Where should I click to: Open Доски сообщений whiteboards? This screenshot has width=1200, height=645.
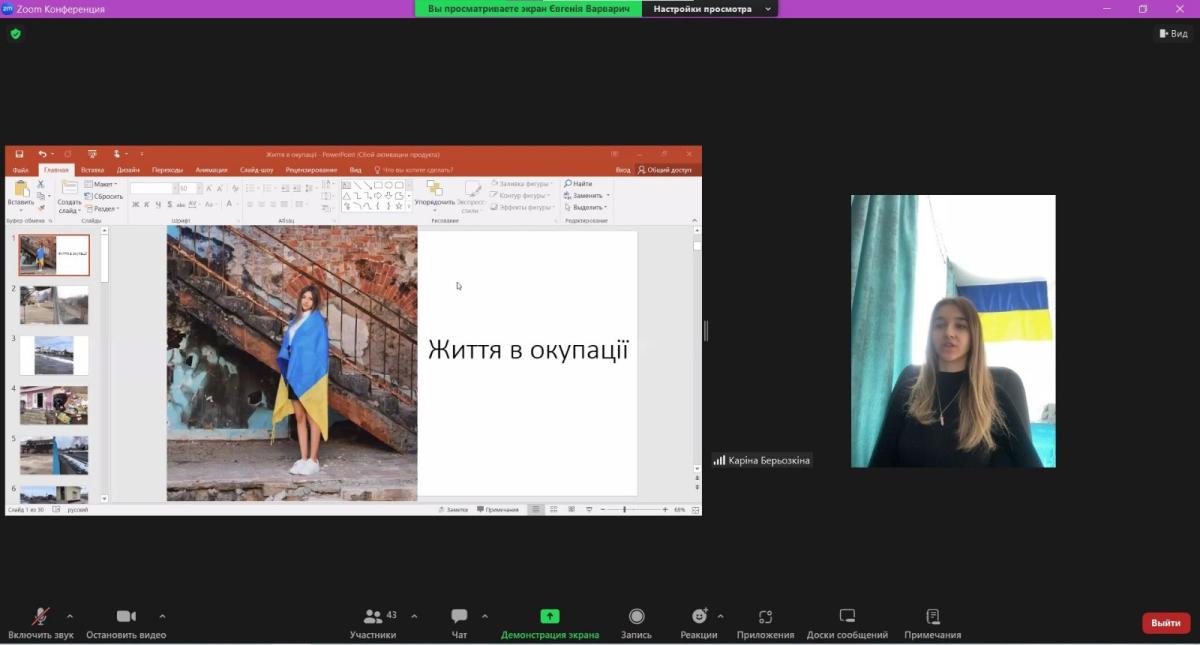pos(847,617)
